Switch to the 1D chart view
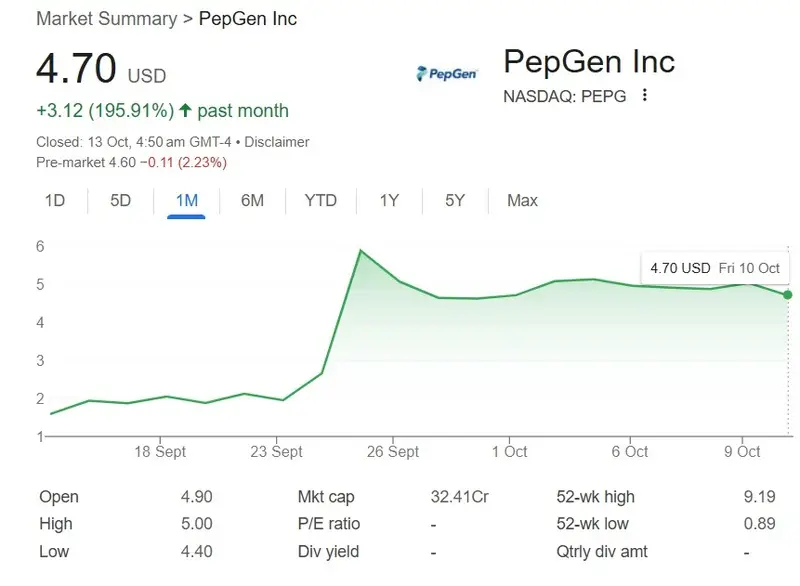Screen dimensions: 800x586 click(55, 201)
